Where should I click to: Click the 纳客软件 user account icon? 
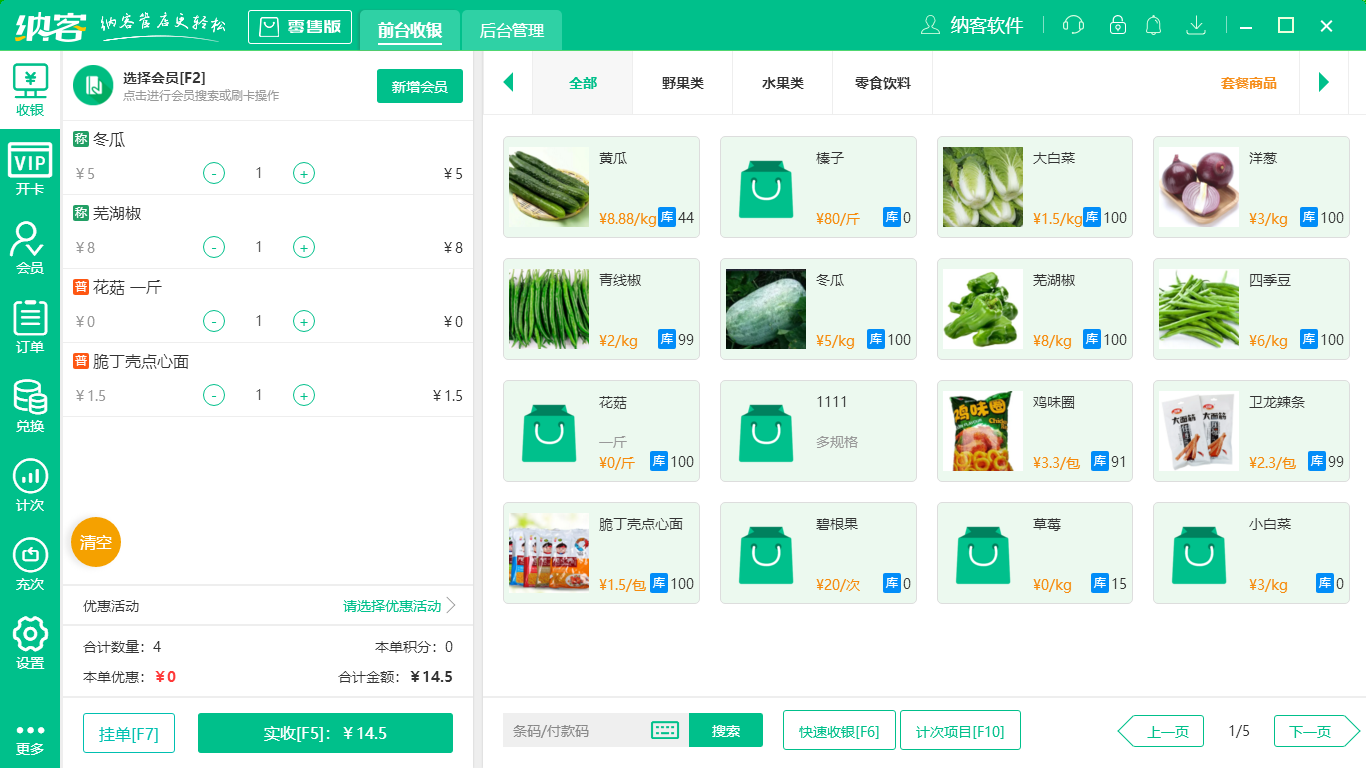[930, 25]
